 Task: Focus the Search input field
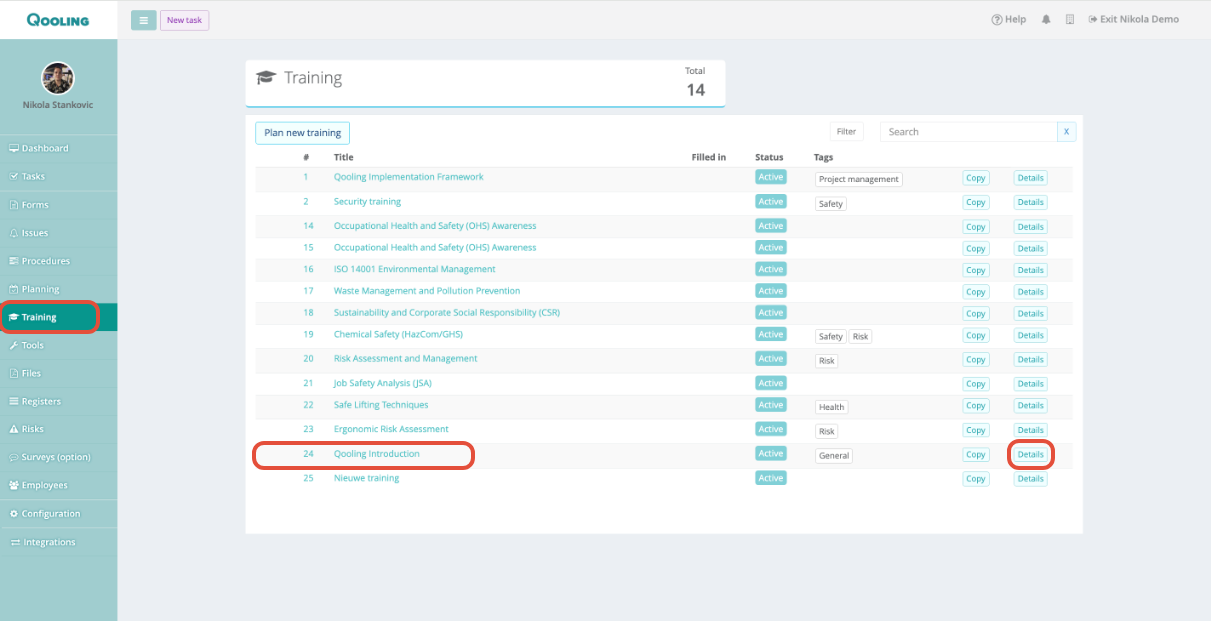pos(968,131)
